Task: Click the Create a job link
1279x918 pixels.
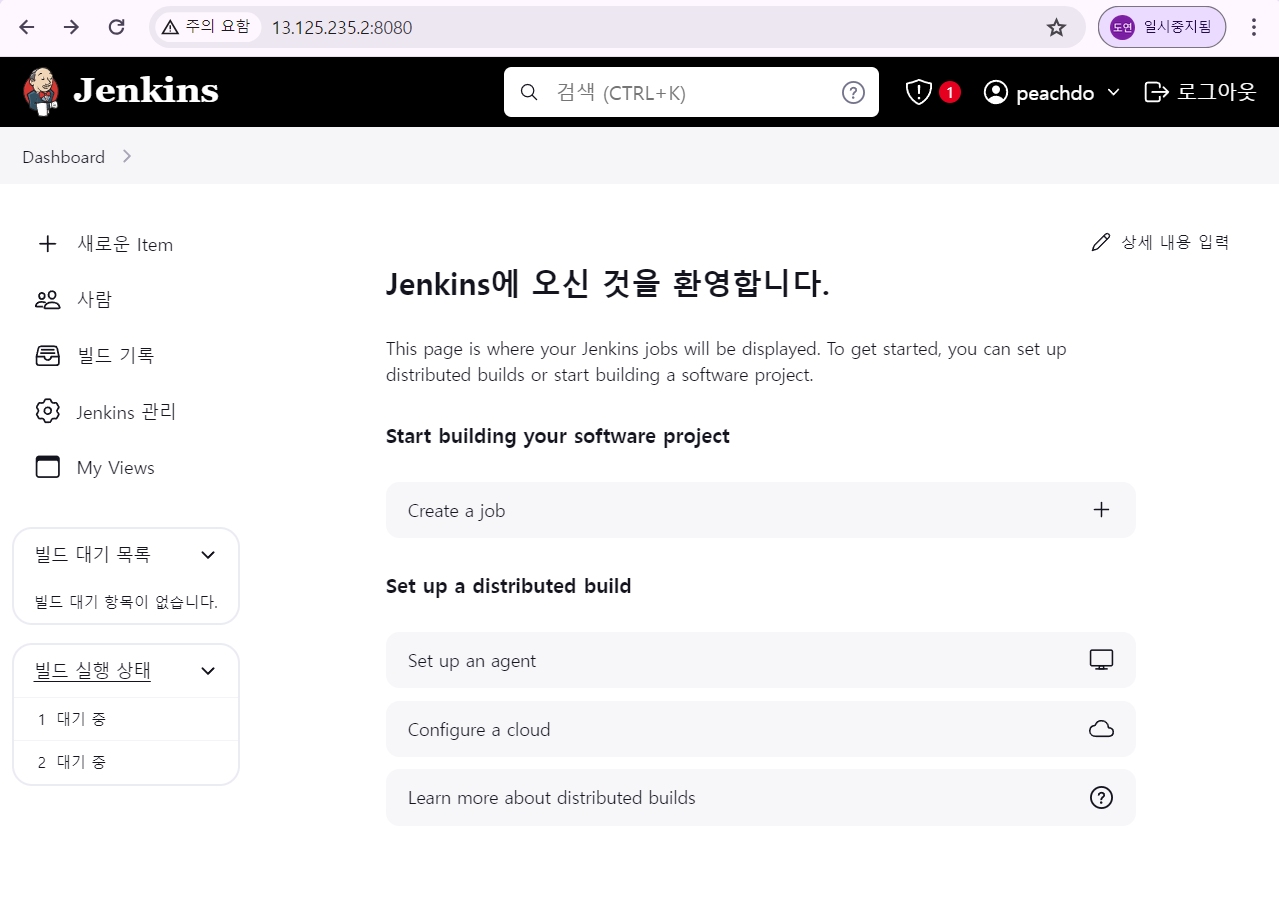Action: tap(761, 510)
